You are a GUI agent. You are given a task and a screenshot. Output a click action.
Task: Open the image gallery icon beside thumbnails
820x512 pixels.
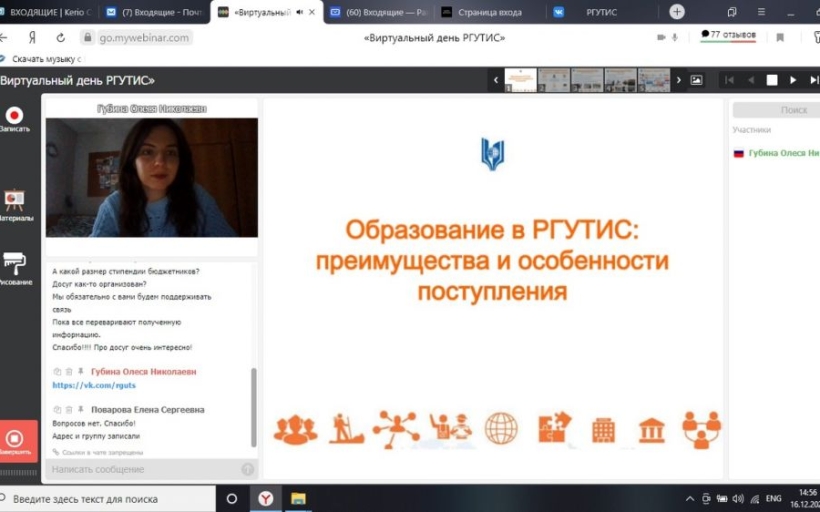tap(697, 80)
